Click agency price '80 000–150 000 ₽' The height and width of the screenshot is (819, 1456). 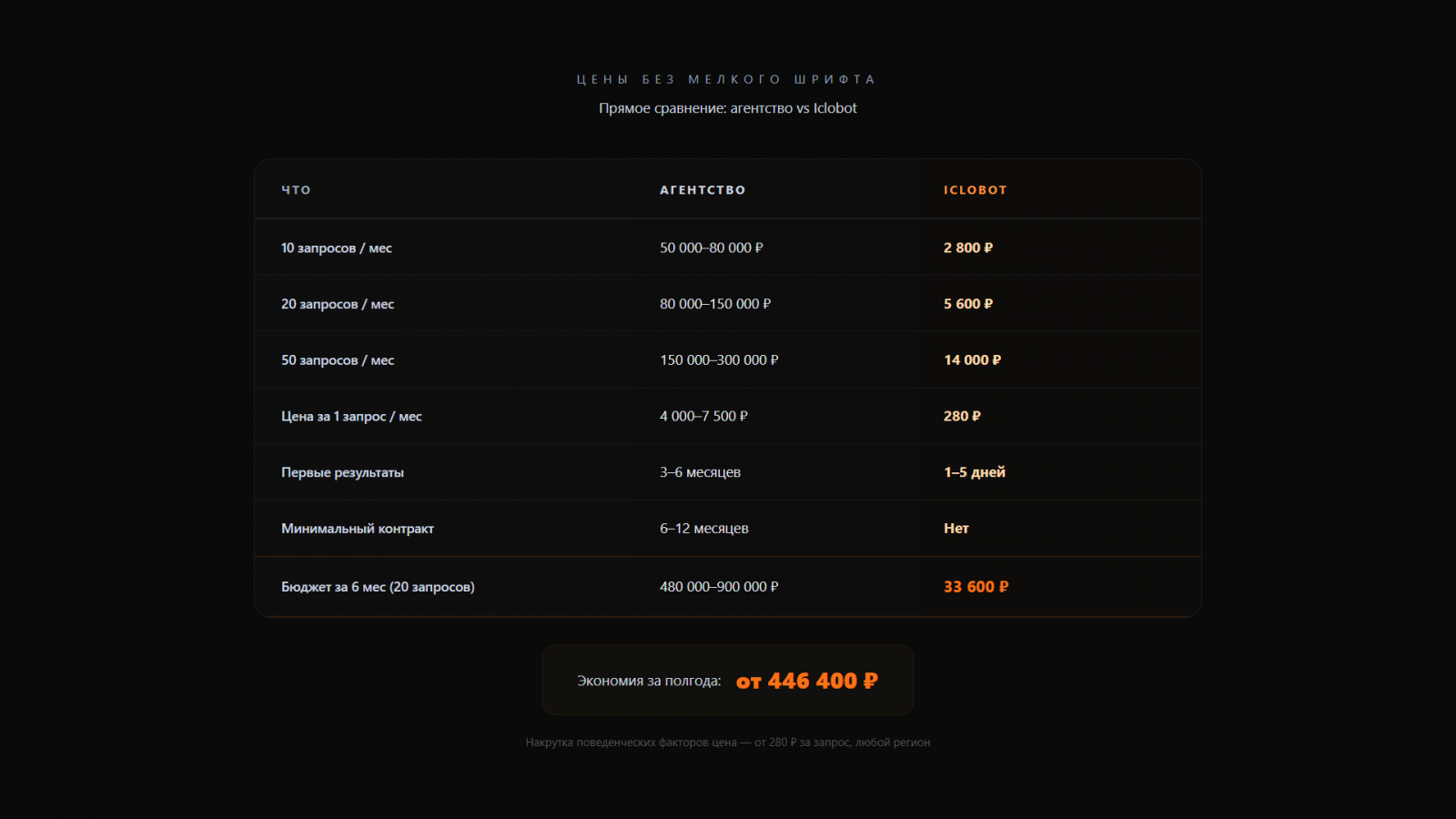[x=715, y=304]
